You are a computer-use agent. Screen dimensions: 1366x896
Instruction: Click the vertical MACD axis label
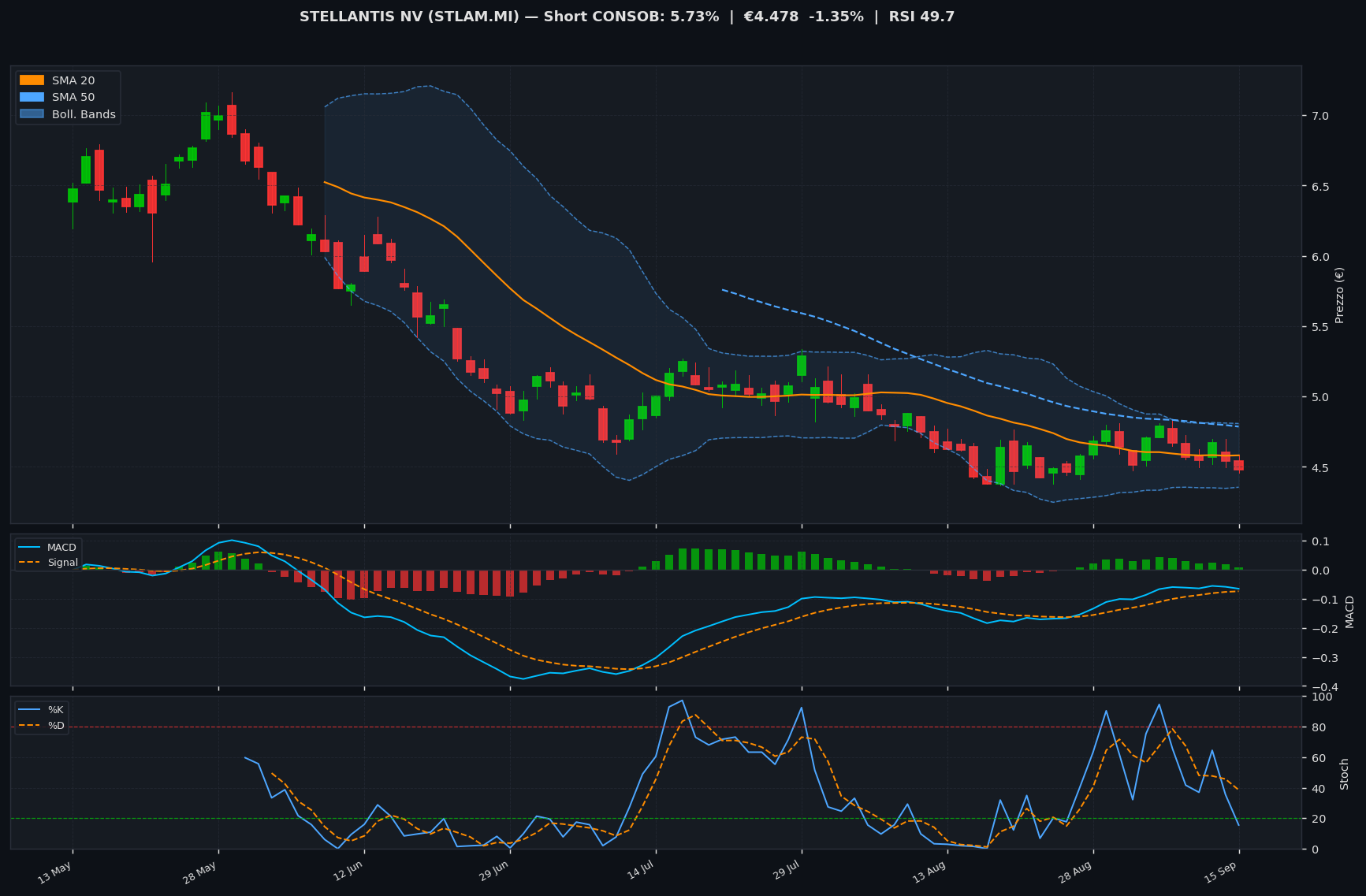tap(1349, 612)
